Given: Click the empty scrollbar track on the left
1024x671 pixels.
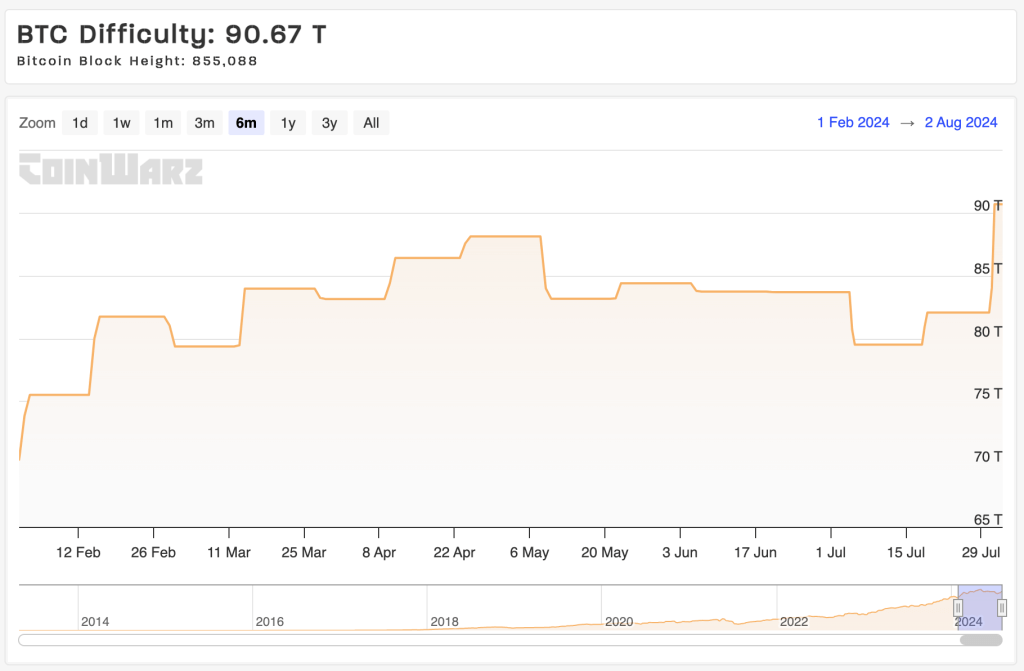Looking at the screenshot, I should tap(400, 639).
